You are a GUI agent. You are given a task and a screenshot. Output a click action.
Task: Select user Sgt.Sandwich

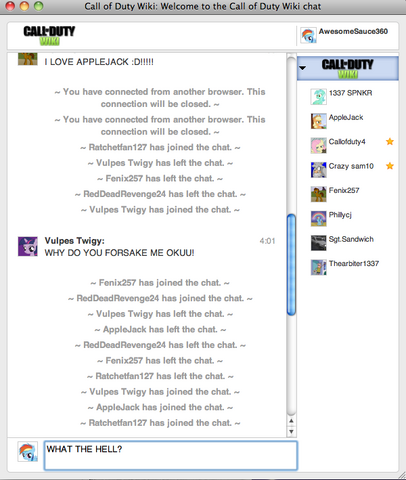point(351,239)
